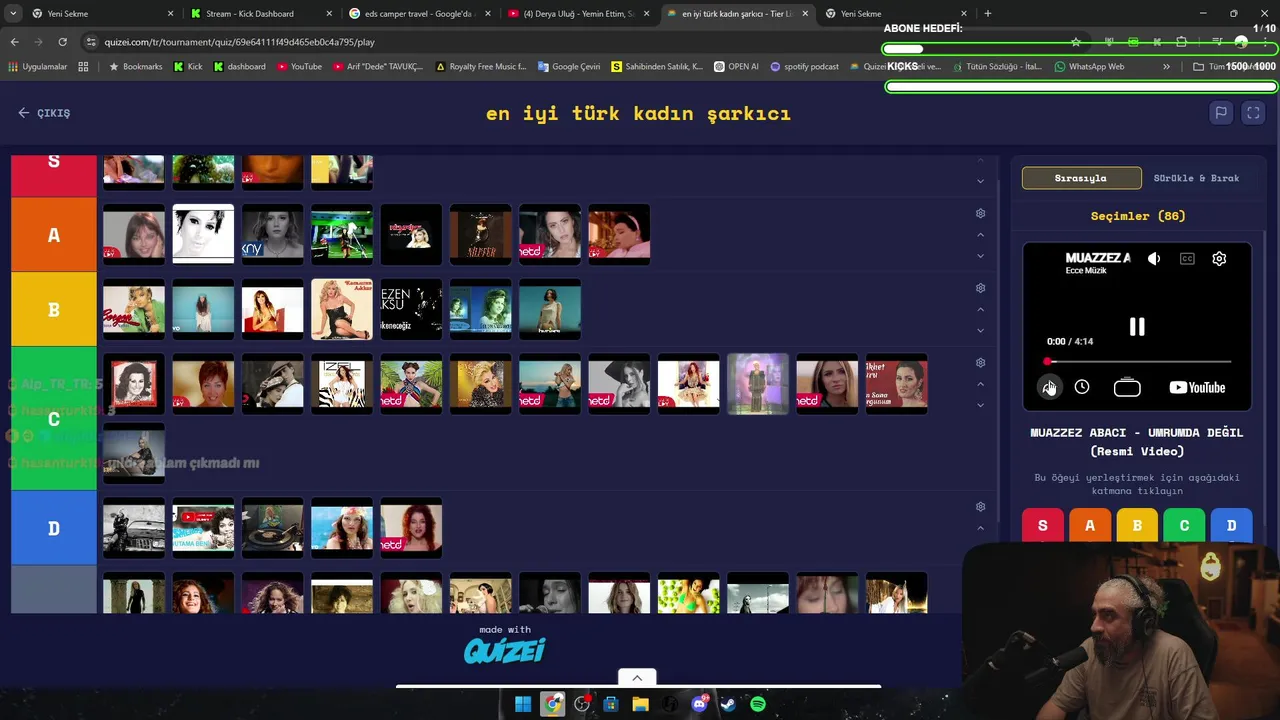The image size is (1280, 720).
Task: Move tier S row down
Action: (980, 181)
